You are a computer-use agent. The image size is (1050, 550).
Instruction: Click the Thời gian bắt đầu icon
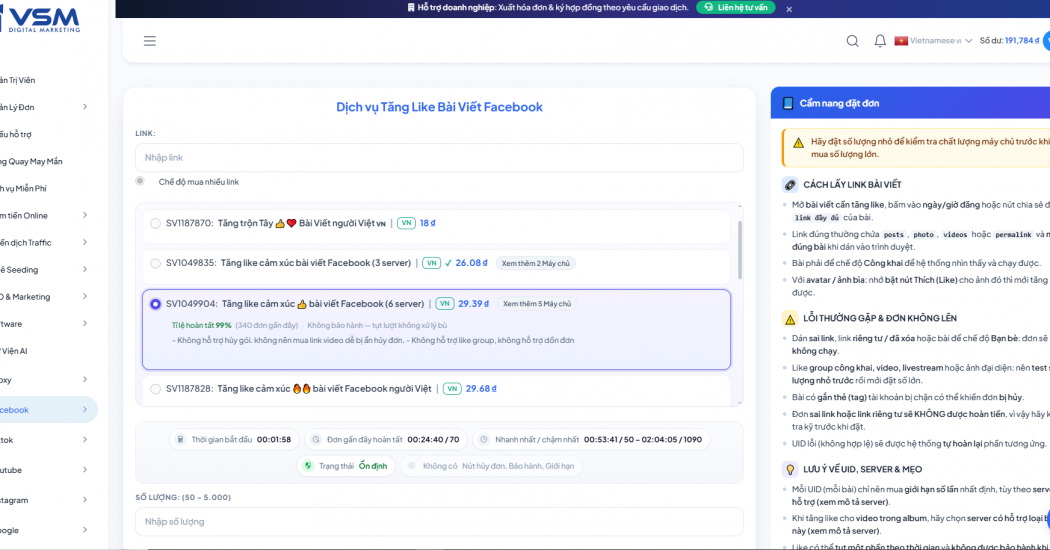pos(180,439)
